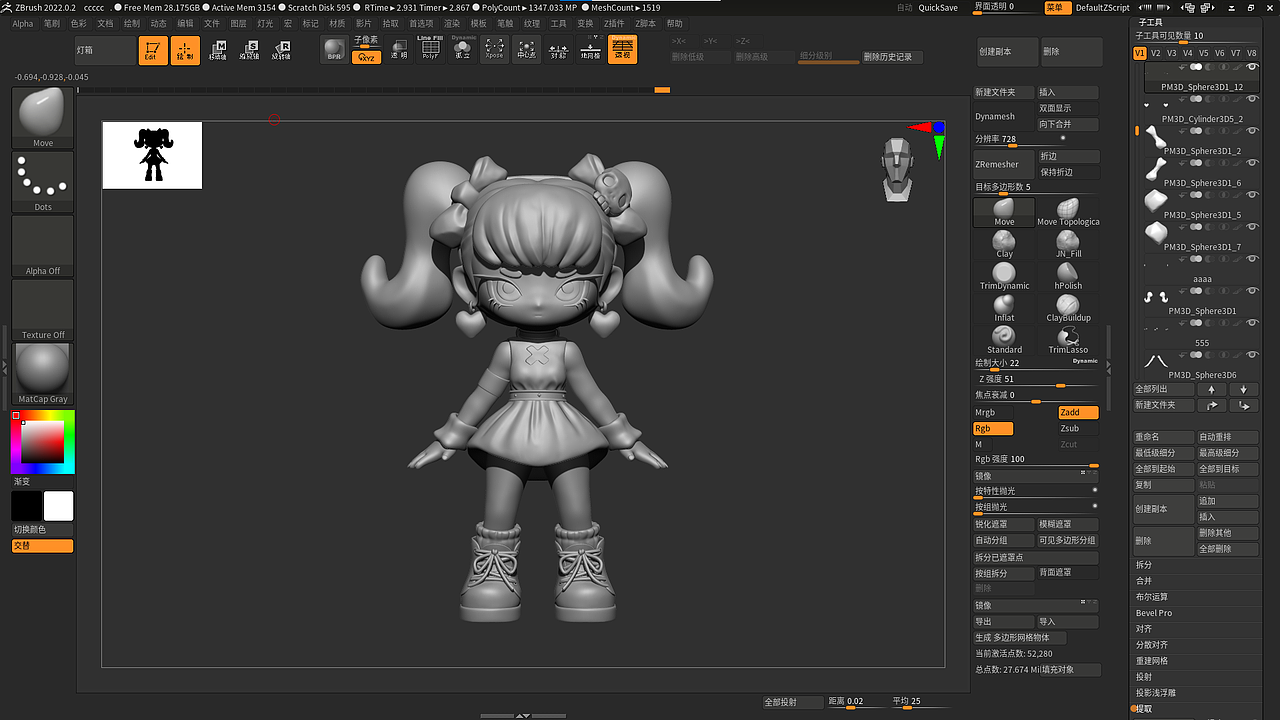Expand the 重建网格 section

tap(1152, 661)
